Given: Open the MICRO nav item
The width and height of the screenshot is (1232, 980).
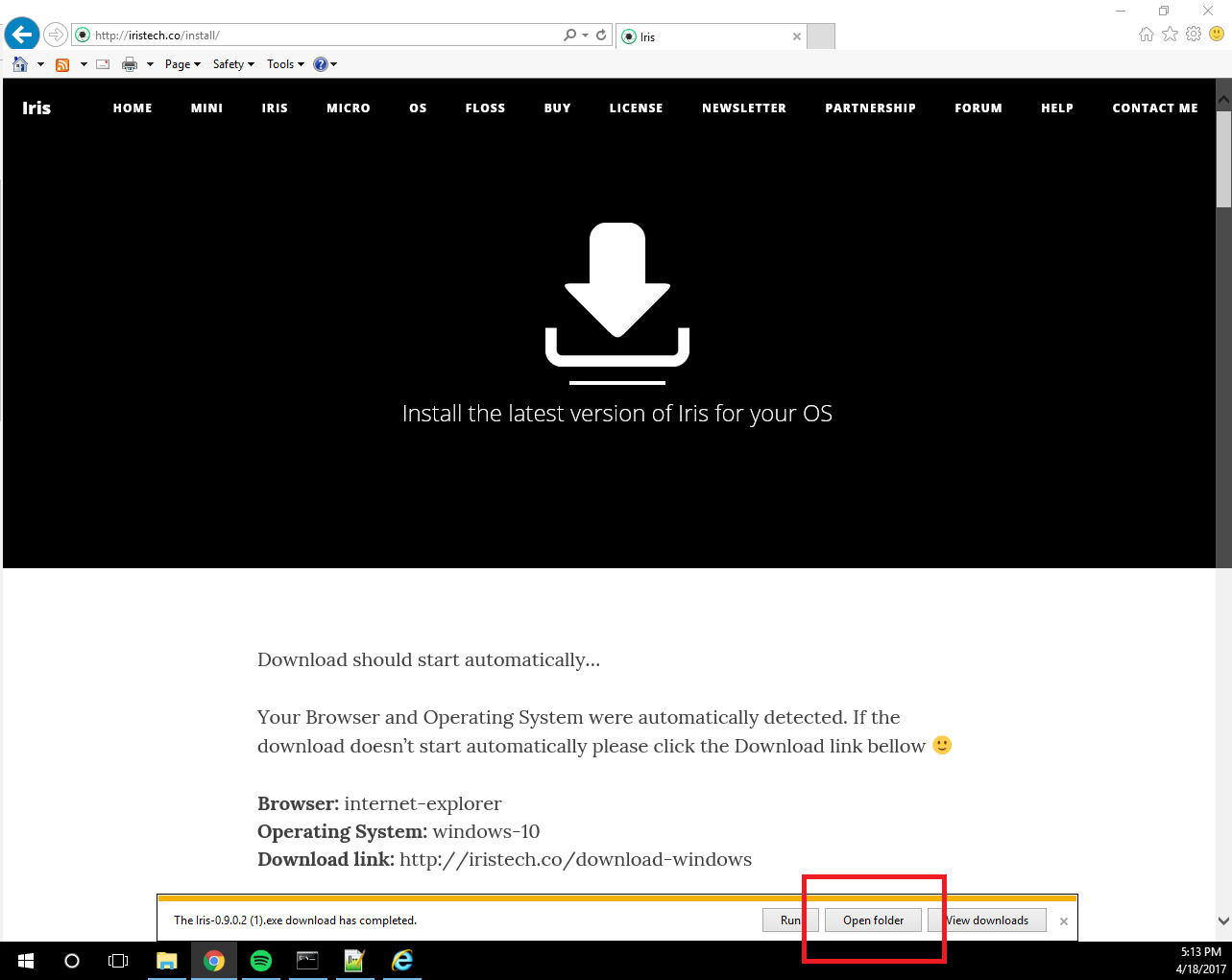Looking at the screenshot, I should click(349, 108).
